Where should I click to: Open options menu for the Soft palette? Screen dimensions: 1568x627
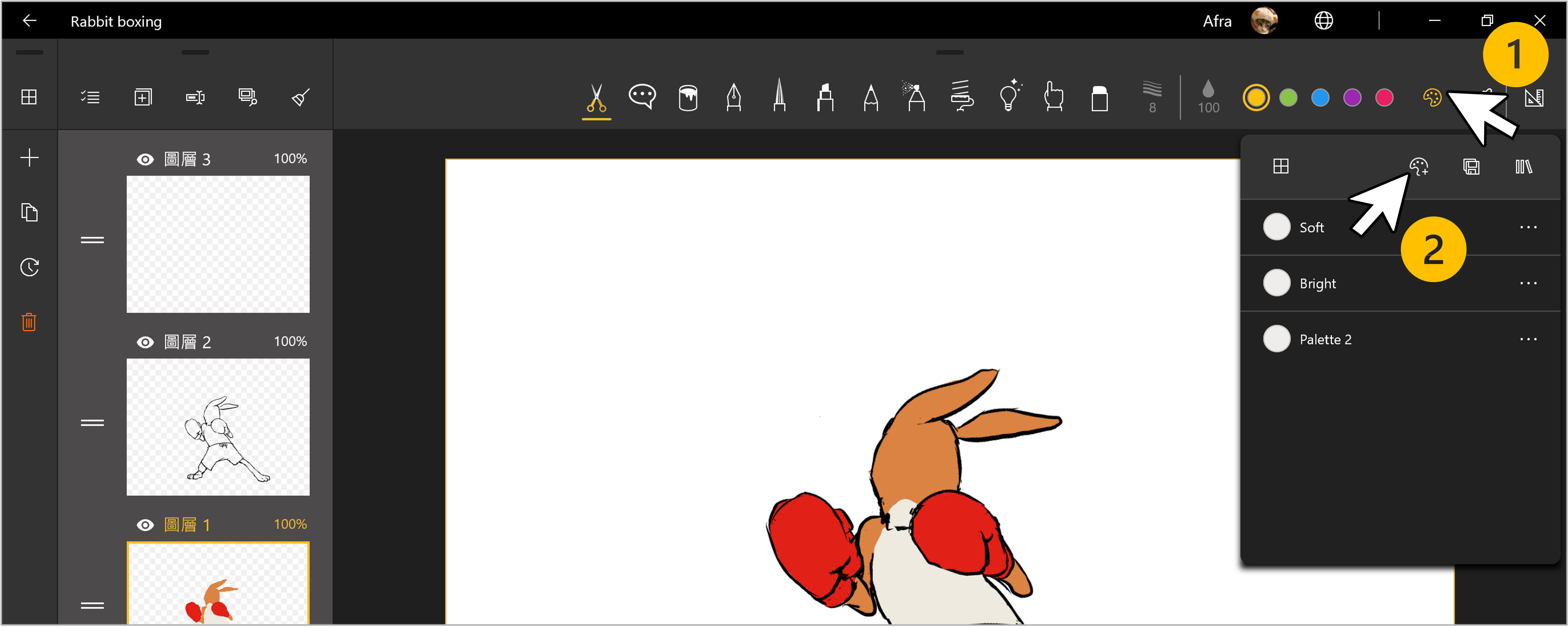click(1529, 227)
